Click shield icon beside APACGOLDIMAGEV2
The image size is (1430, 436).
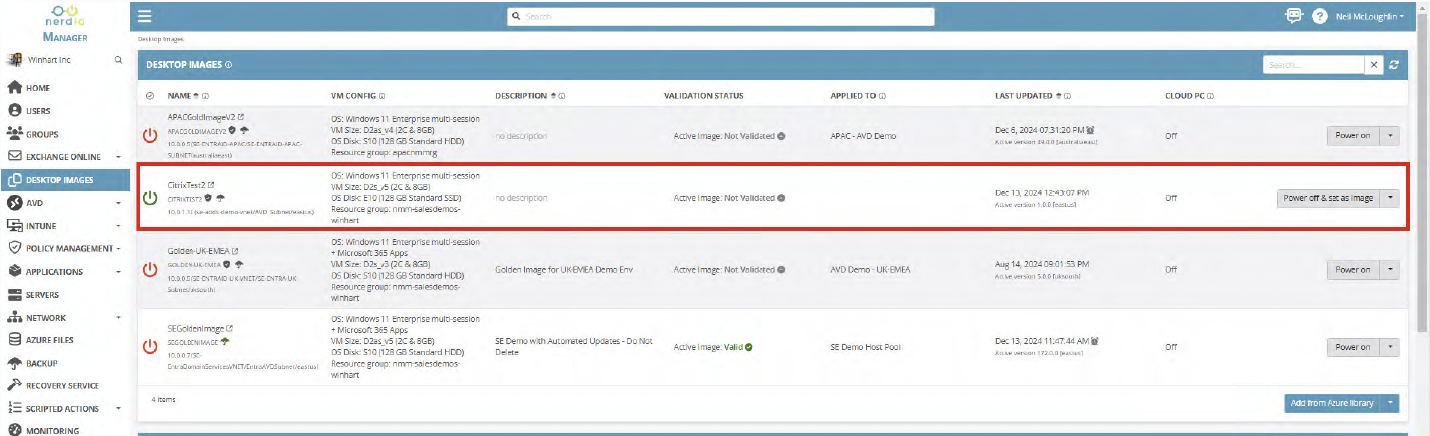point(232,130)
